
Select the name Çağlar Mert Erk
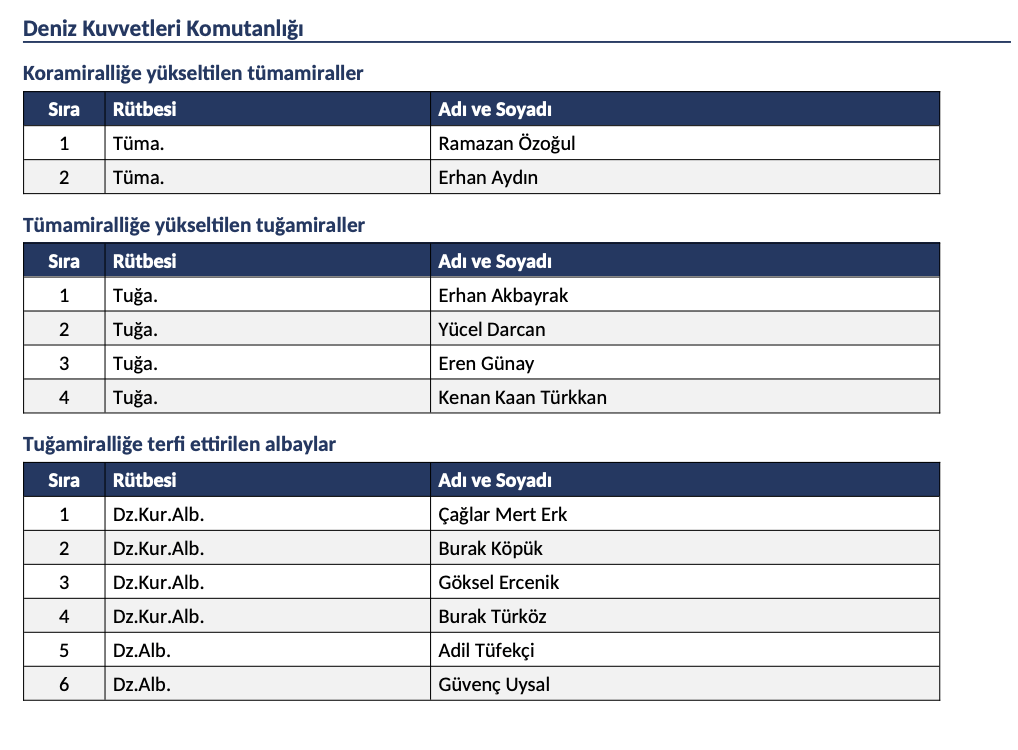tap(503, 514)
